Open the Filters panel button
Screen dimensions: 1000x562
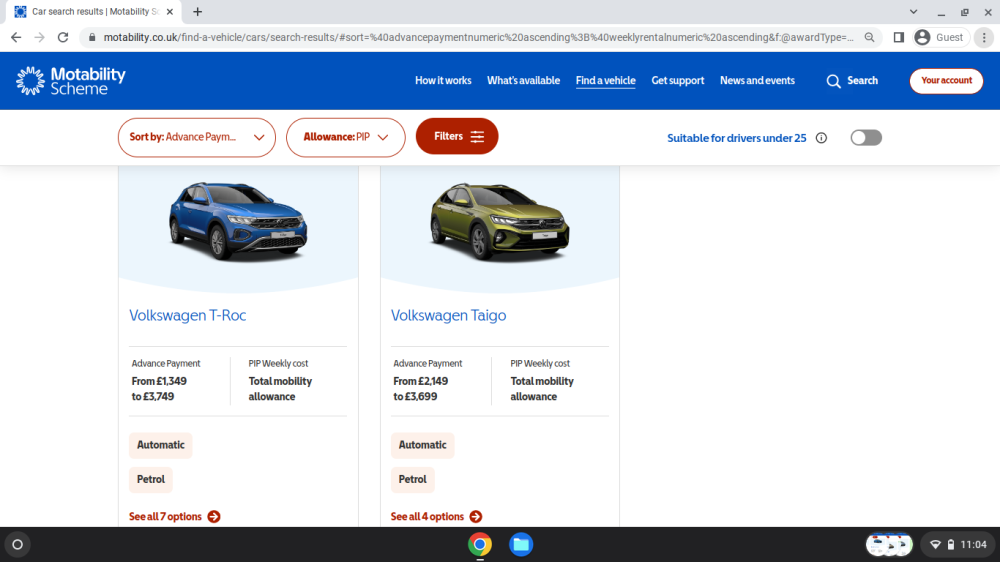[457, 137]
